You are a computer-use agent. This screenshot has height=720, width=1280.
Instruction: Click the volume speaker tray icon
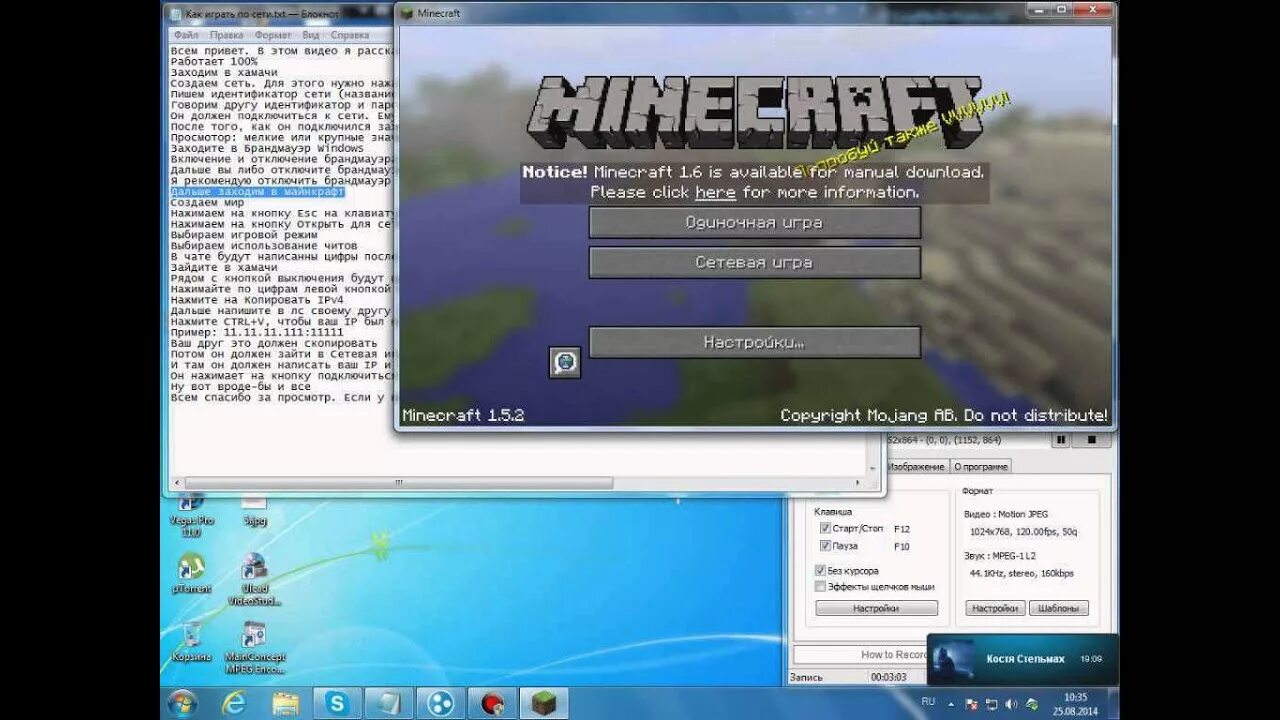coord(1011,704)
